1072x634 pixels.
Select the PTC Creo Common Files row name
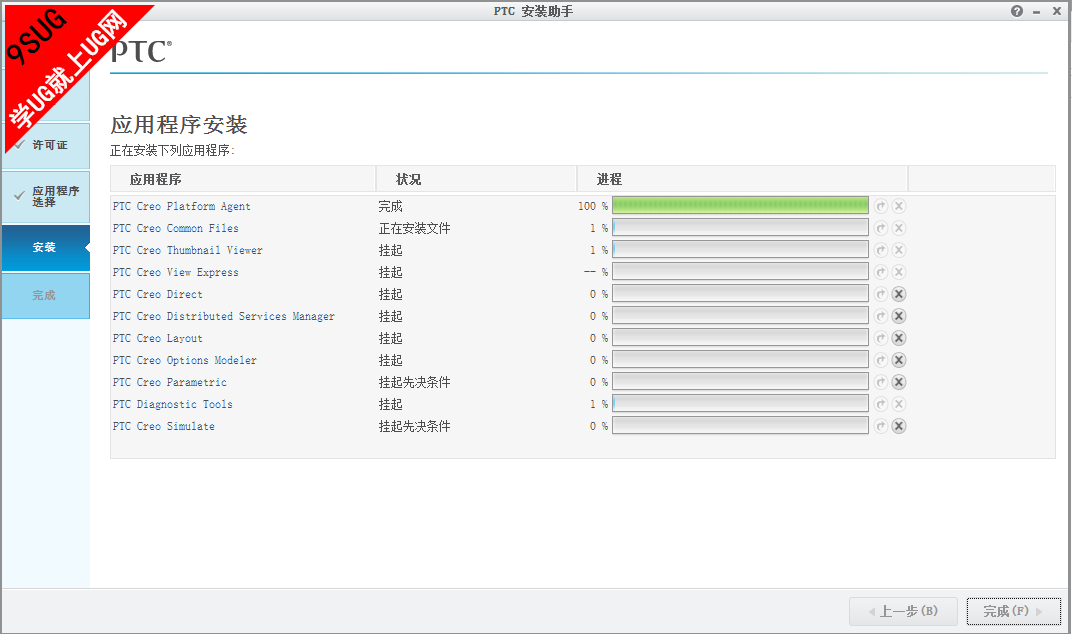176,228
